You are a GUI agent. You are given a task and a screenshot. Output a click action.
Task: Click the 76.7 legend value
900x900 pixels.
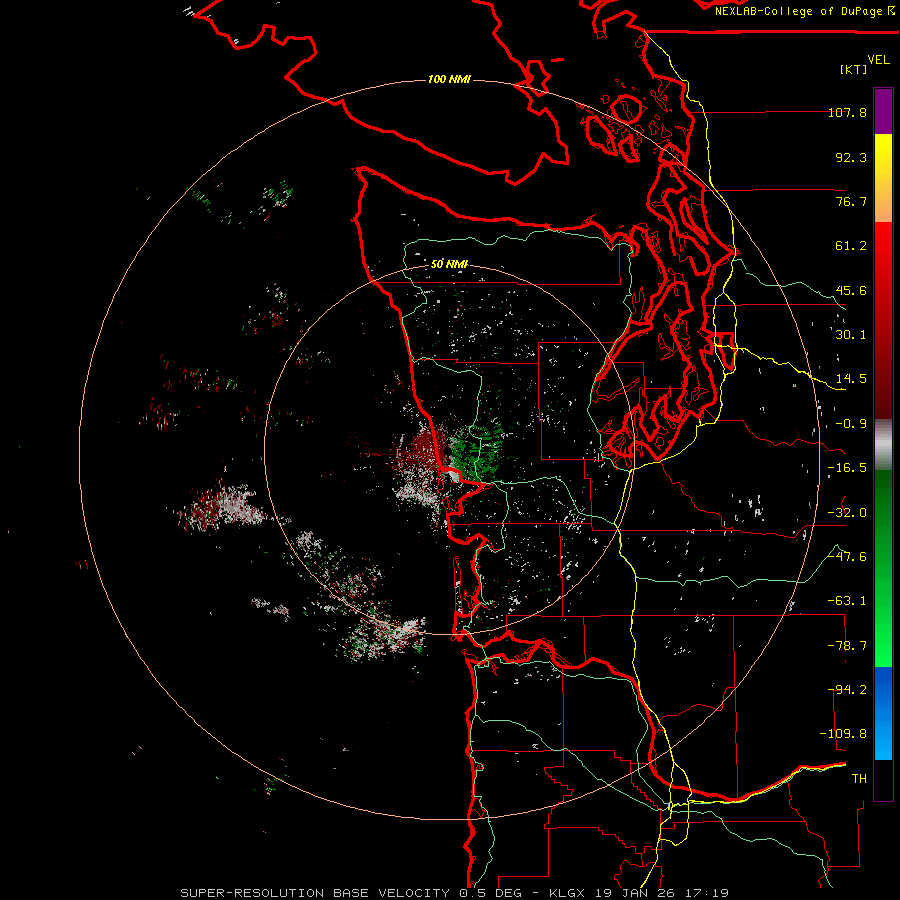tap(851, 201)
